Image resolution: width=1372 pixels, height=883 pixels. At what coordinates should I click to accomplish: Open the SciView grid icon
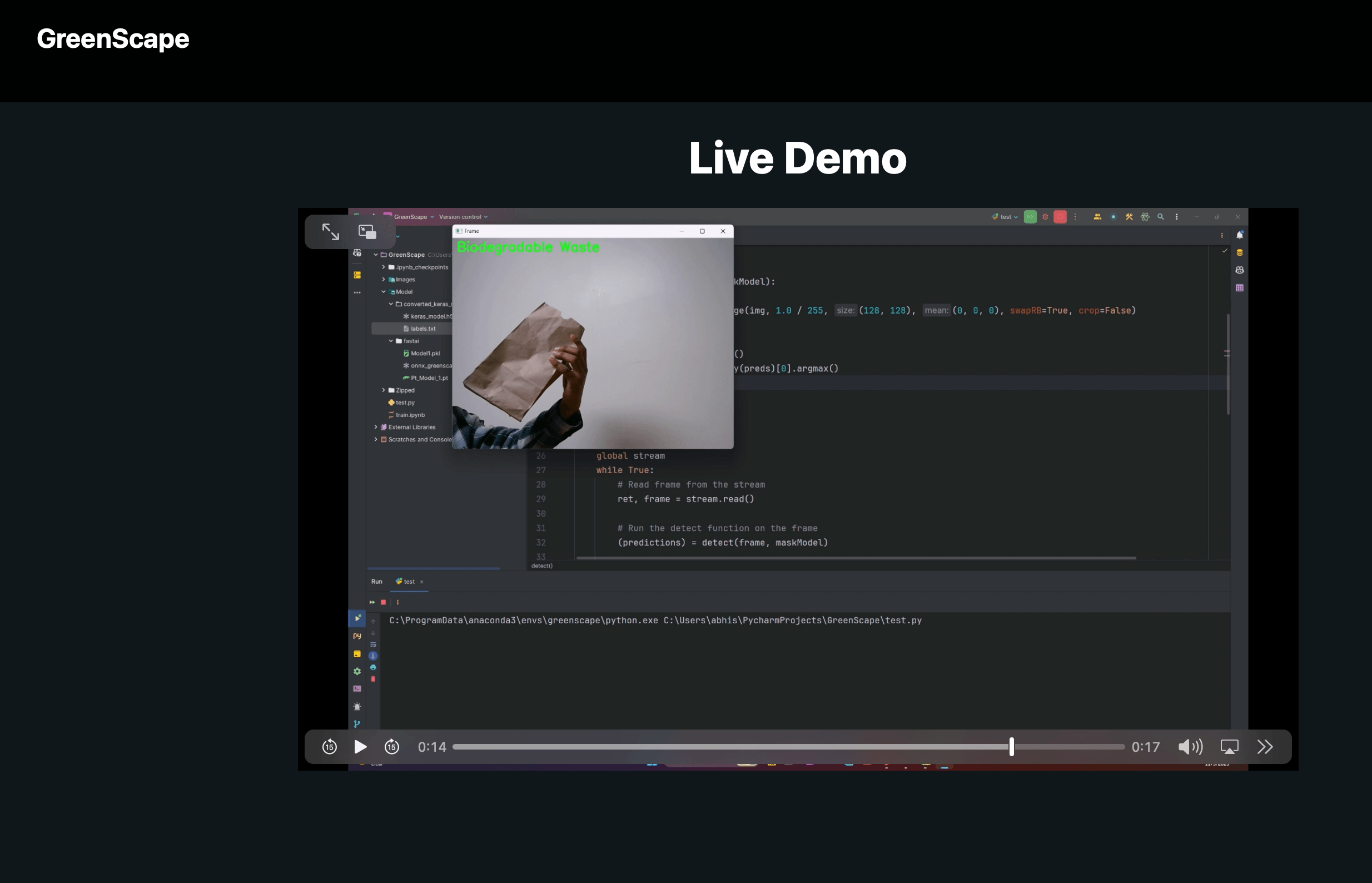1240,288
